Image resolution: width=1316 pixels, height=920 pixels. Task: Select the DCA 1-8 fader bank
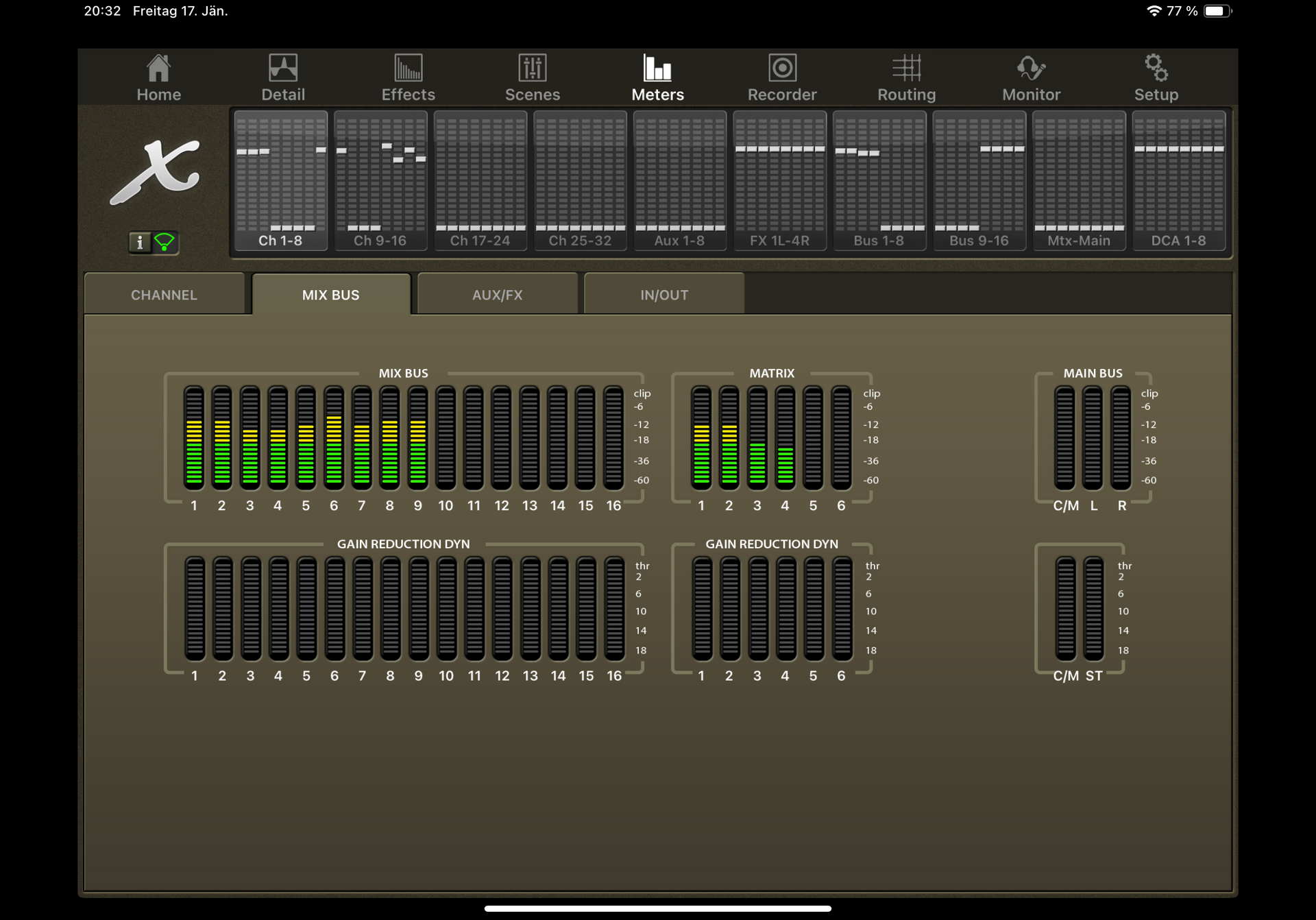point(1178,181)
